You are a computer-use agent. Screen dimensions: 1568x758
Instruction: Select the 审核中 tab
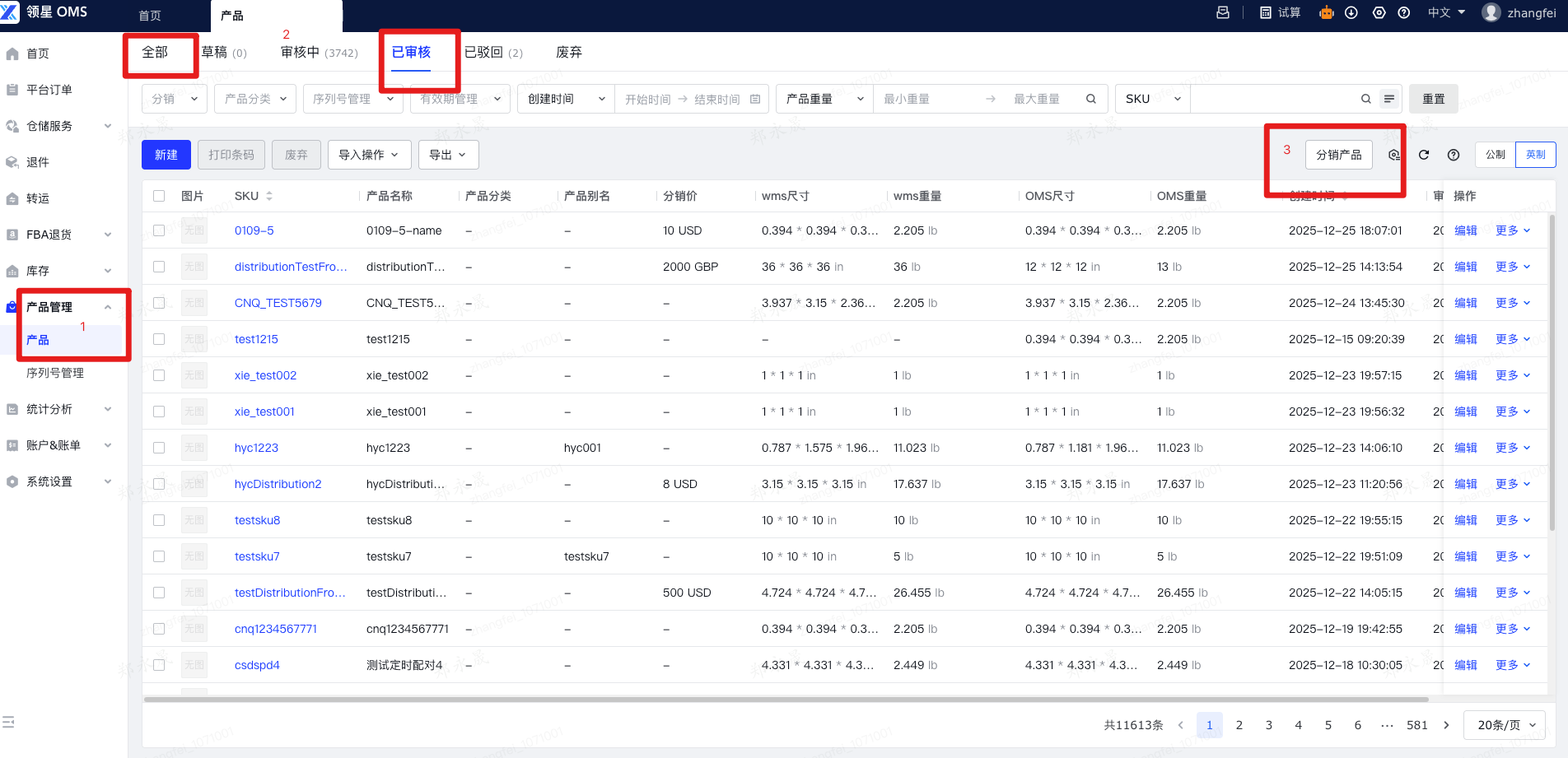tap(319, 53)
